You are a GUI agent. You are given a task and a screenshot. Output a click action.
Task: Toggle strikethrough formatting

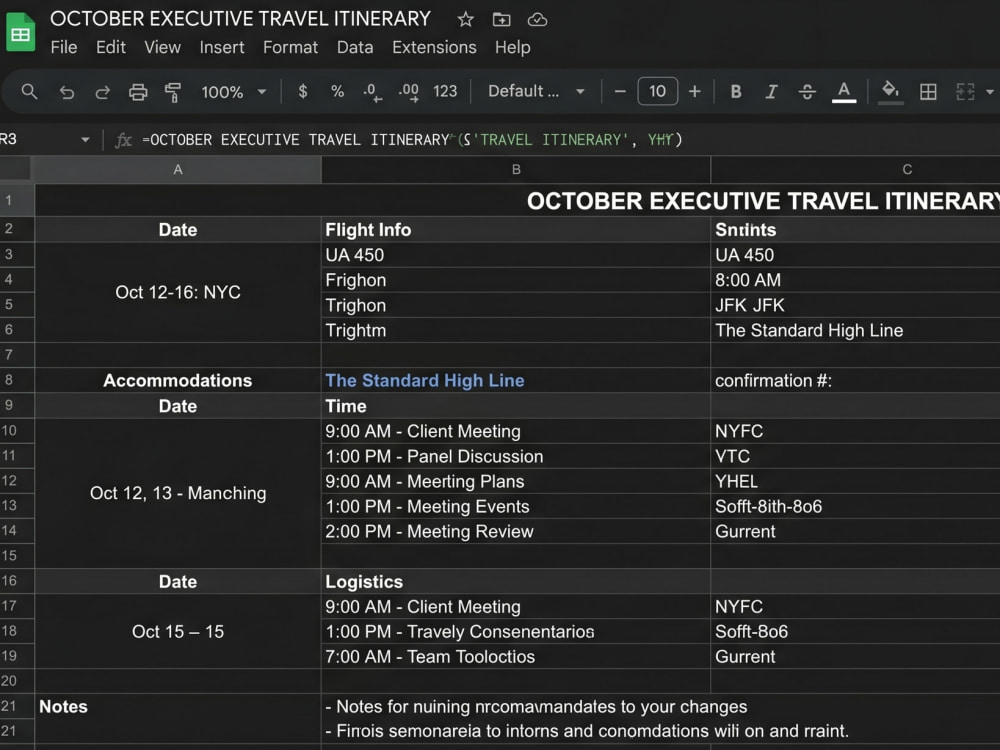(x=807, y=91)
